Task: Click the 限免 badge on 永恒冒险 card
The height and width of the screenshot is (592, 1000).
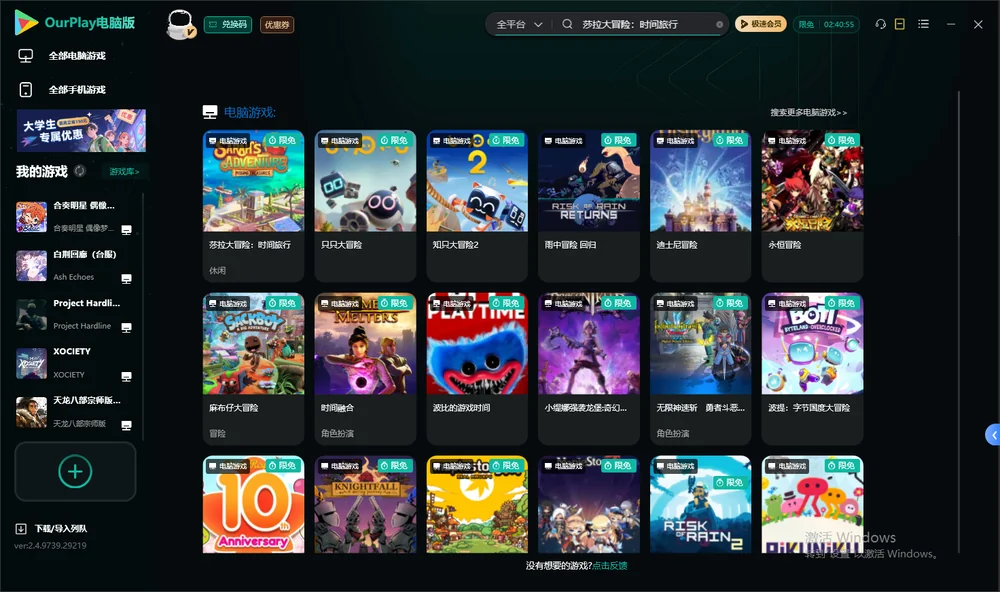Action: coord(842,140)
